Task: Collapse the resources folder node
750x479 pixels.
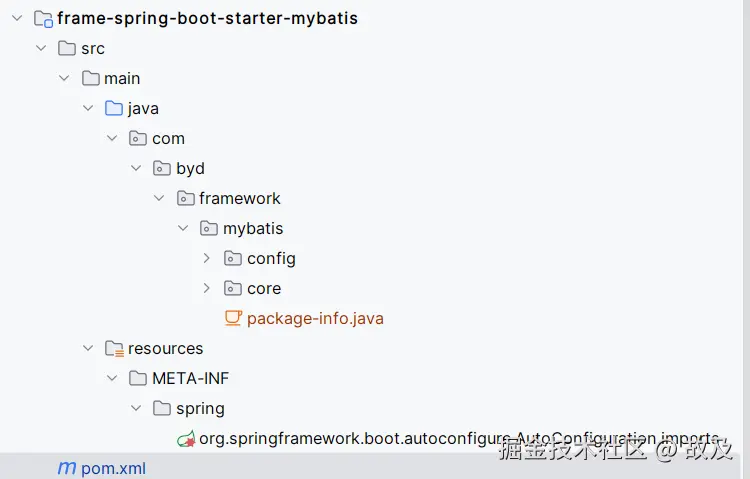Action: click(89, 348)
